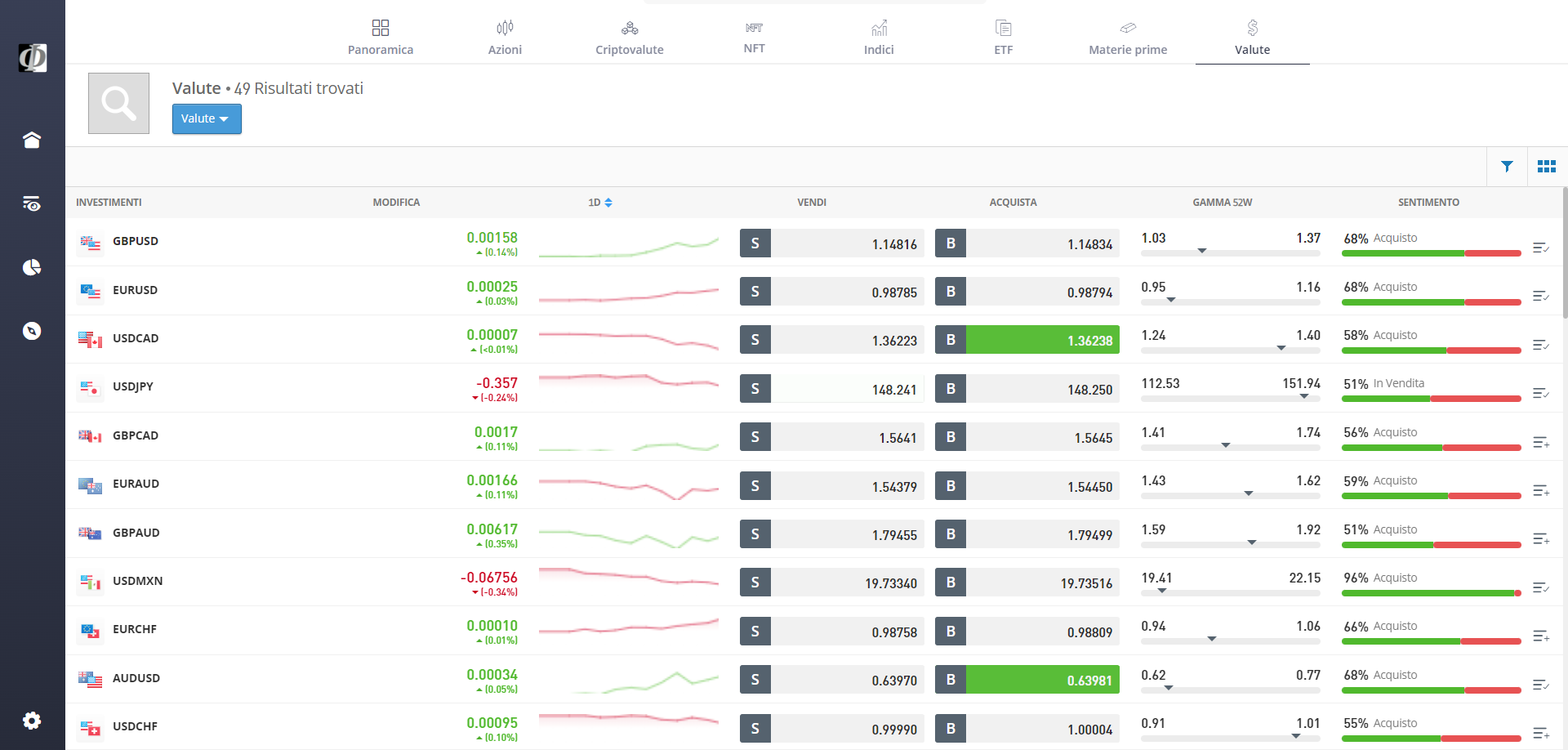The width and height of the screenshot is (1568, 750).
Task: Click the USDJPY flag icon
Action: click(x=90, y=387)
